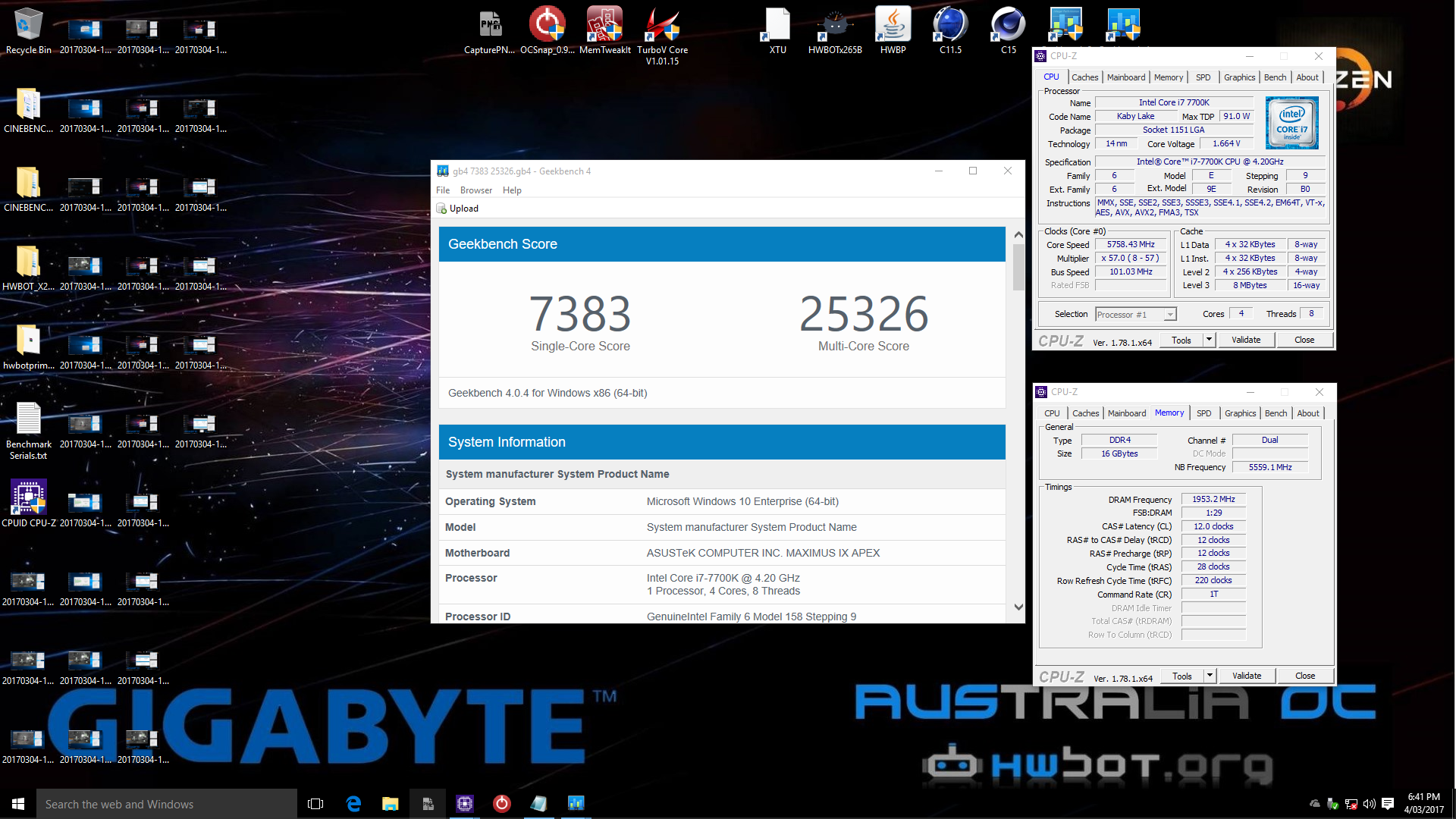Open the hwbotprim file icon
Viewport: 1456px width, 819px height.
point(29,346)
